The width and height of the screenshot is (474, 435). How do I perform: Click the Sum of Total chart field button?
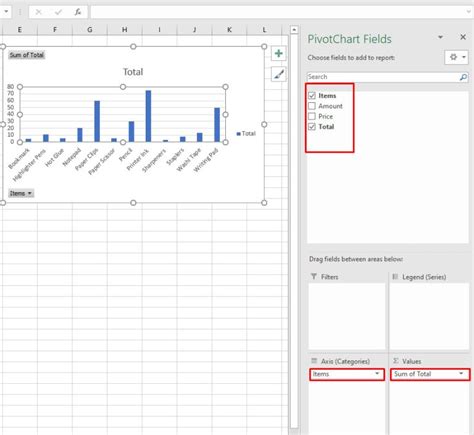(27, 55)
